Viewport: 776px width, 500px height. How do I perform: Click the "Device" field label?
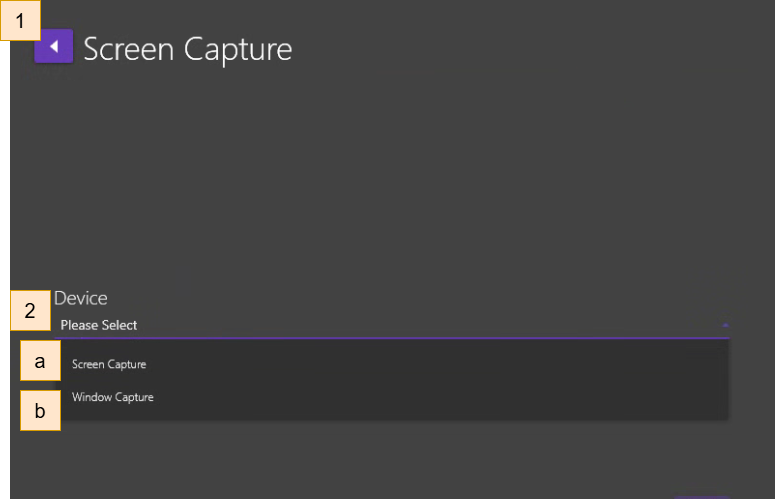[x=81, y=298]
